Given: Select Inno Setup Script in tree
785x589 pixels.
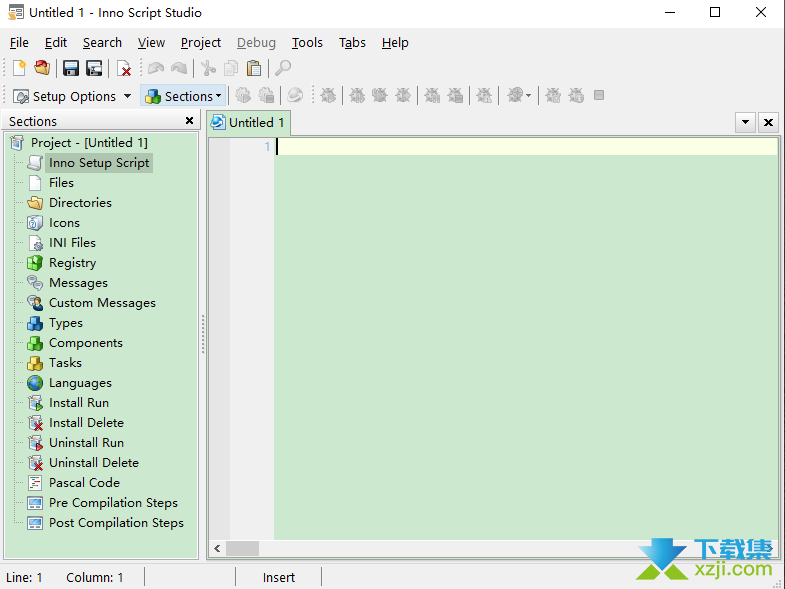Looking at the screenshot, I should (x=99, y=163).
